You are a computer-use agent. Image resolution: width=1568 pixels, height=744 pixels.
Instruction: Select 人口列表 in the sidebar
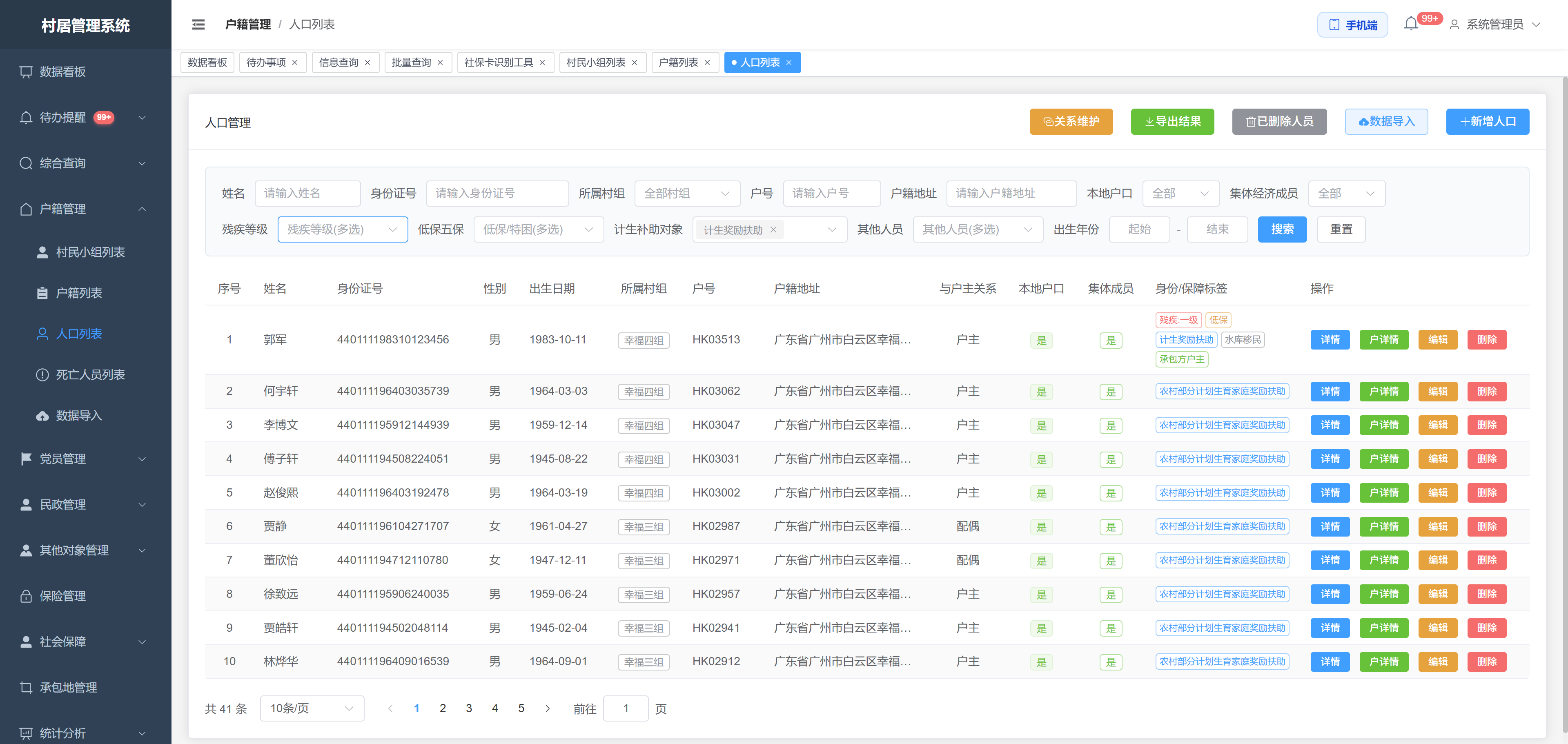coord(86,334)
